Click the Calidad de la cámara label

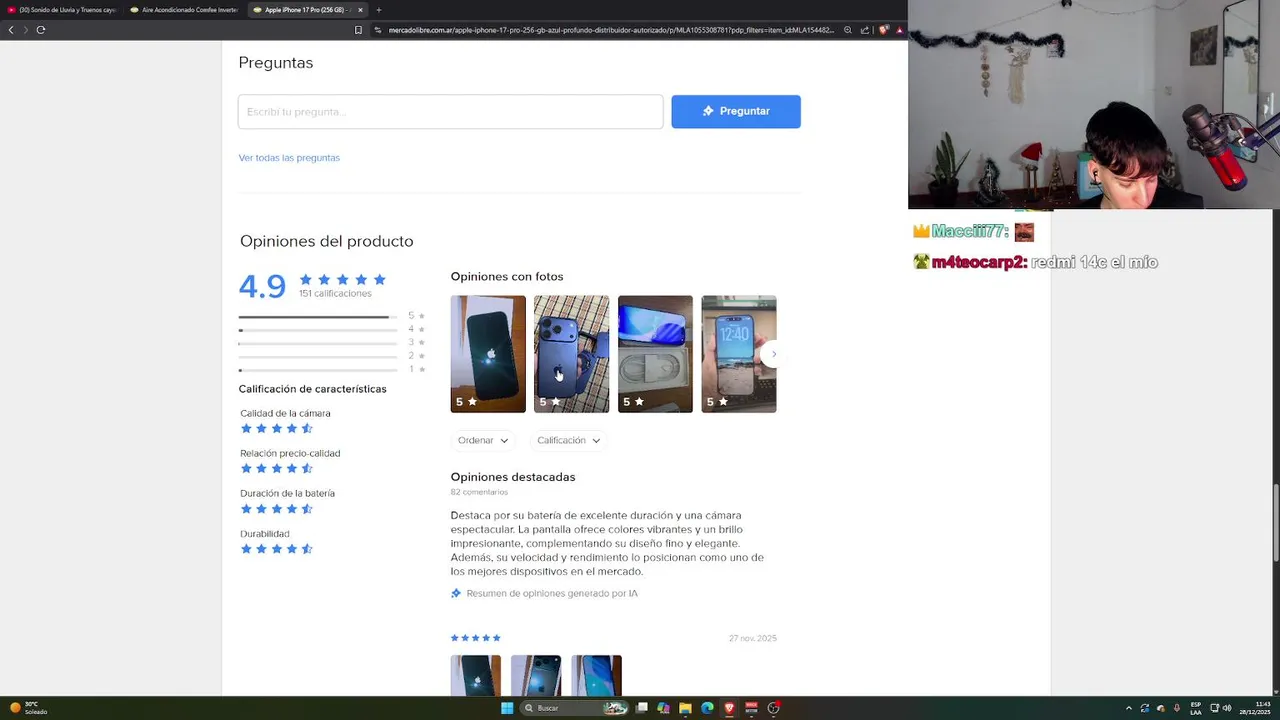285,413
